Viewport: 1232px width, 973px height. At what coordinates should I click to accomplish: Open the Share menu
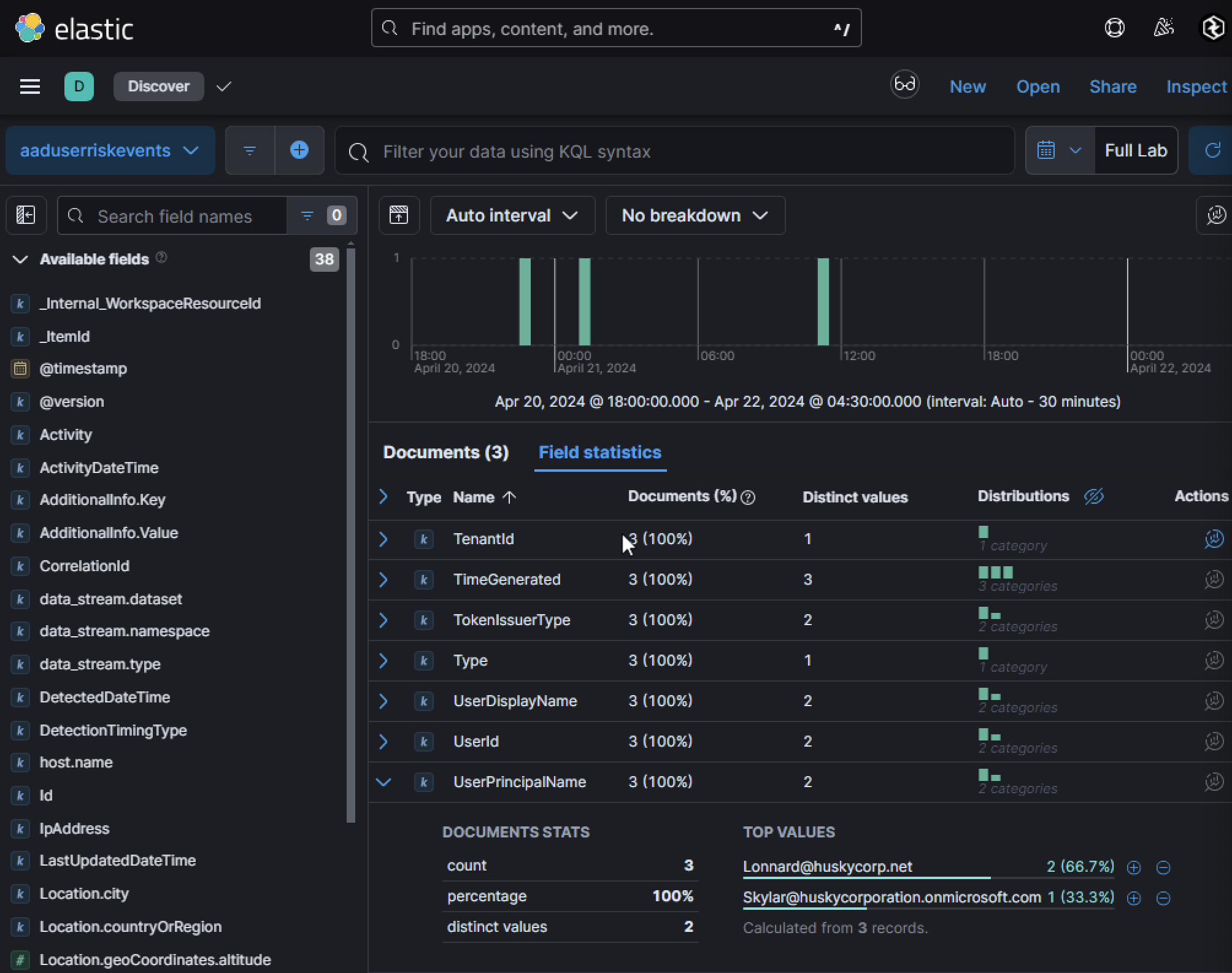point(1112,87)
